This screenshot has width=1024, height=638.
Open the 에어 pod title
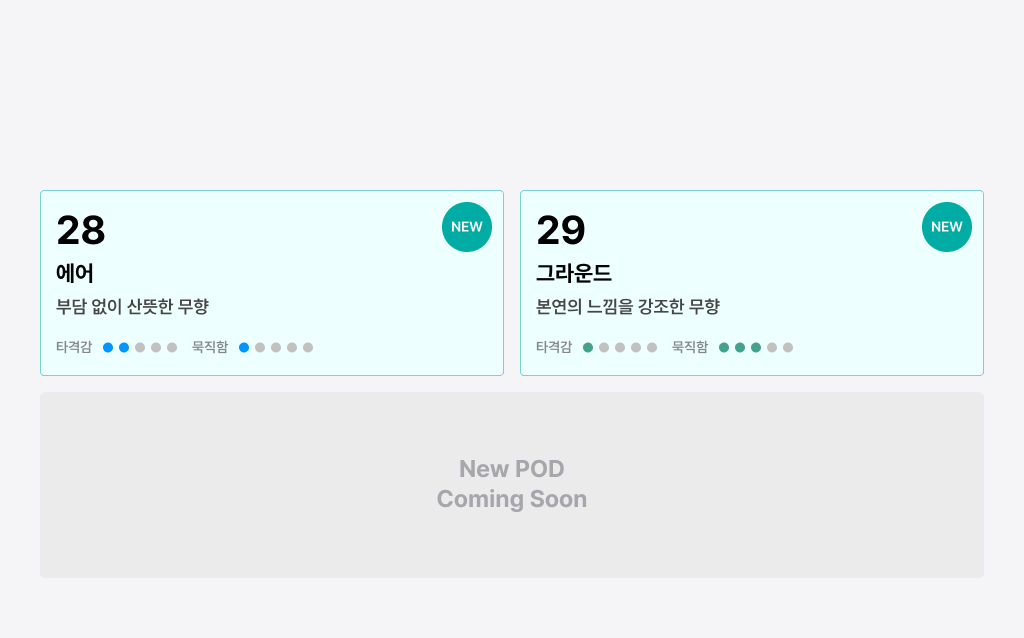[75, 273]
